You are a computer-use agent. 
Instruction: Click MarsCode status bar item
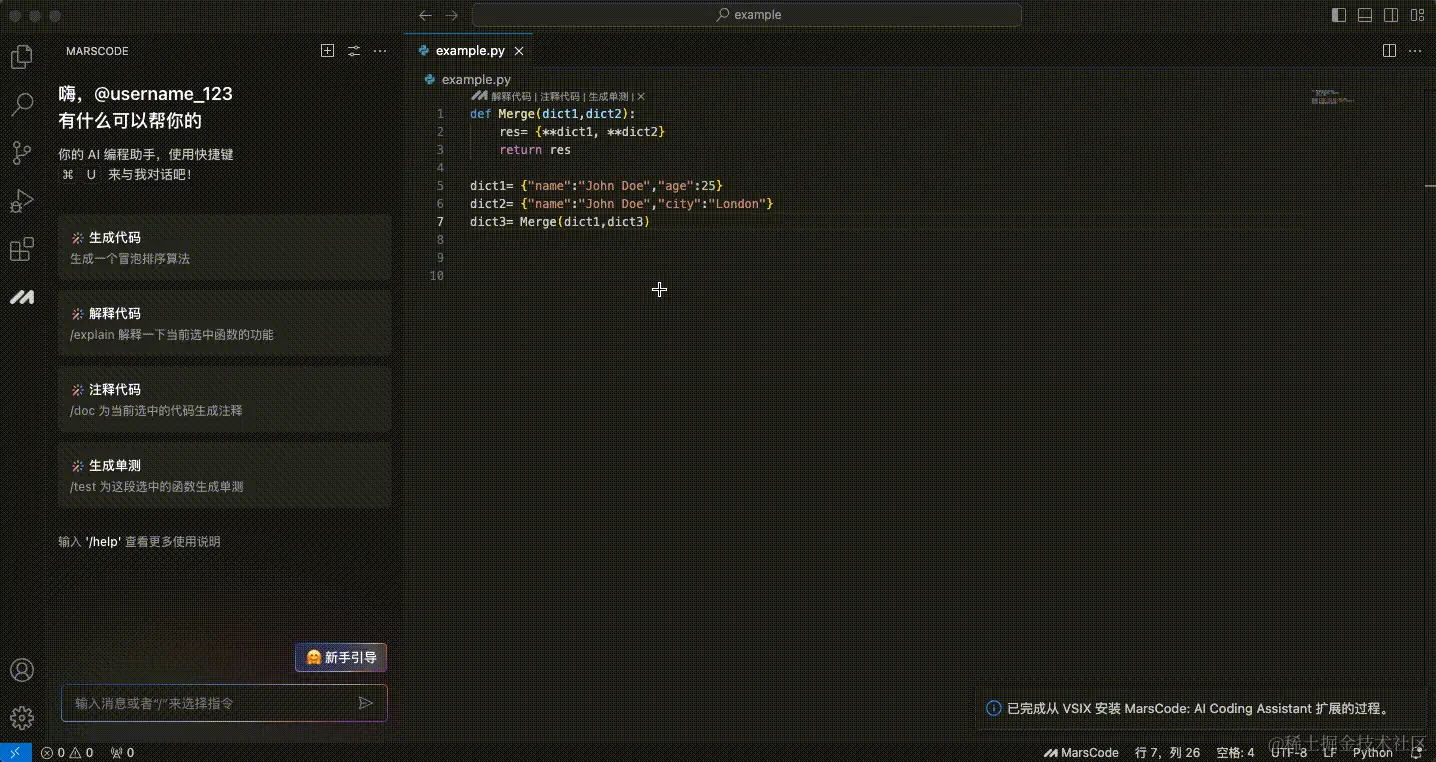pyautogui.click(x=1081, y=752)
